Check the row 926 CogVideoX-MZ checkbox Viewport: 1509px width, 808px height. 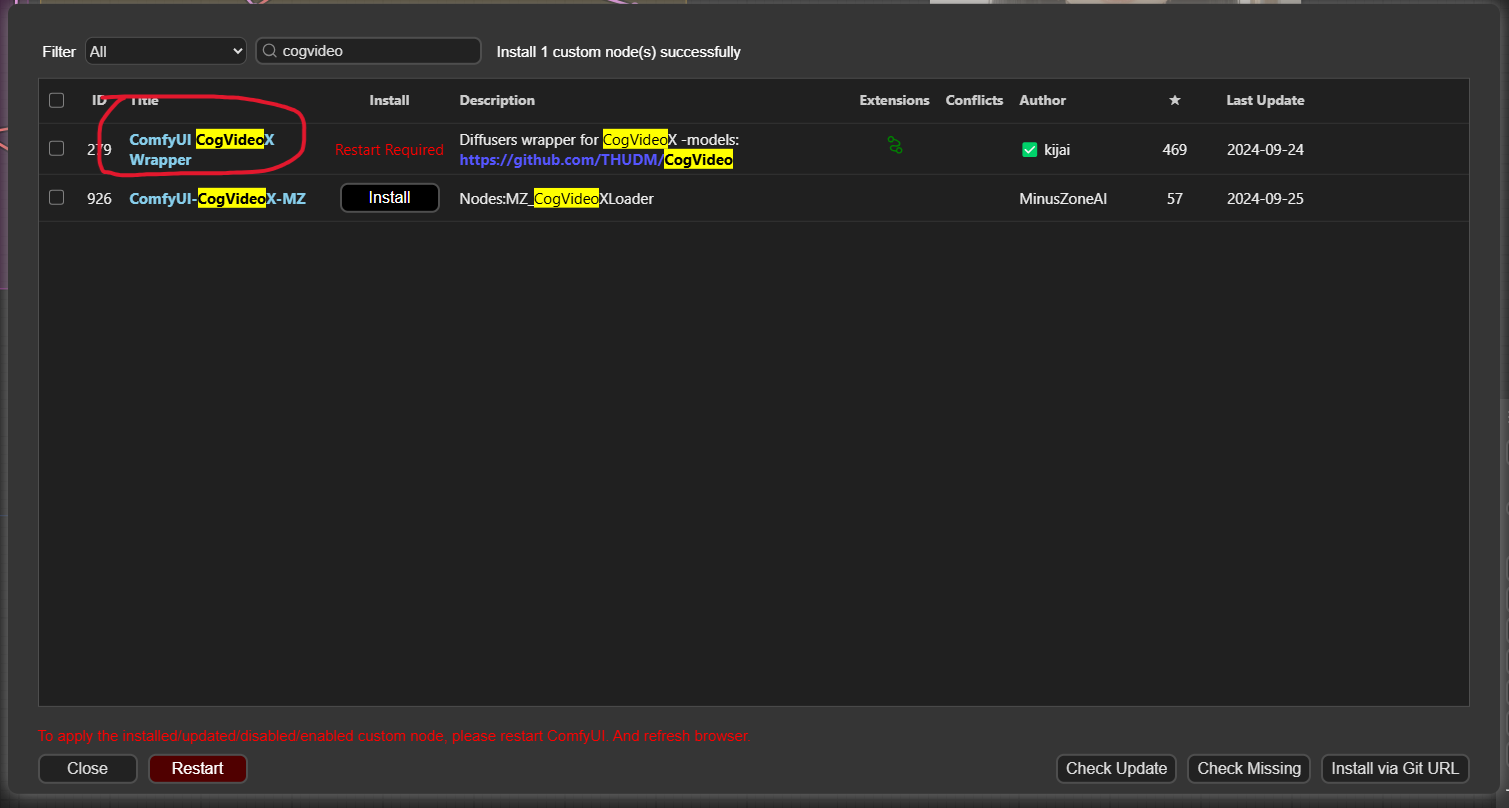pyautogui.click(x=56, y=198)
